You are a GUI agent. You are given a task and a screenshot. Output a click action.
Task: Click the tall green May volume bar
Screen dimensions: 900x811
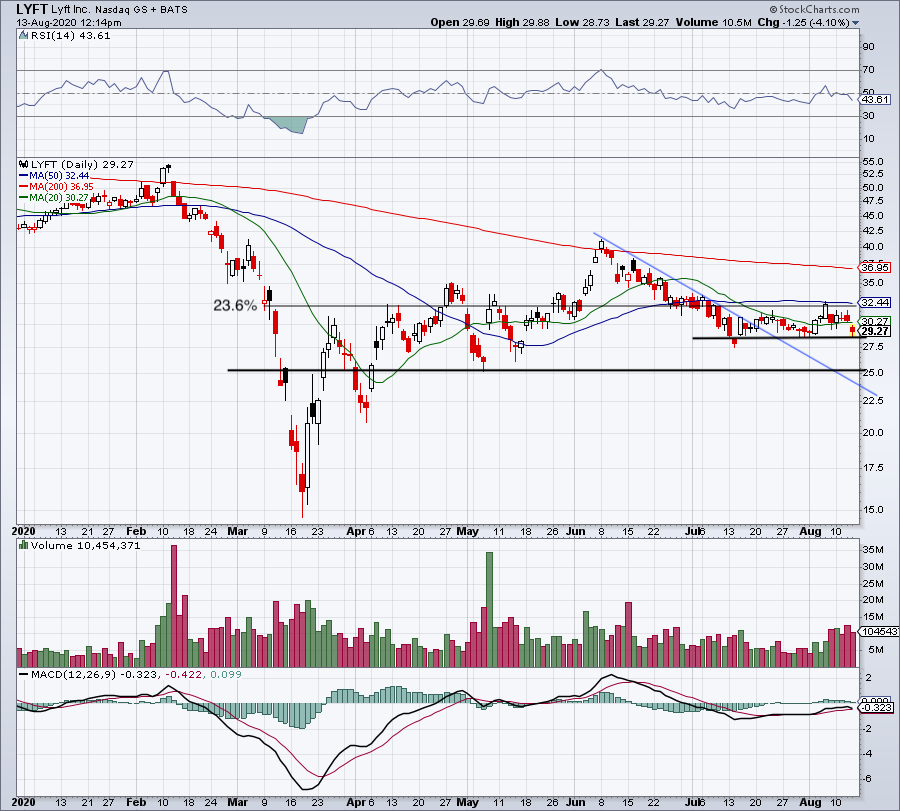[x=489, y=609]
